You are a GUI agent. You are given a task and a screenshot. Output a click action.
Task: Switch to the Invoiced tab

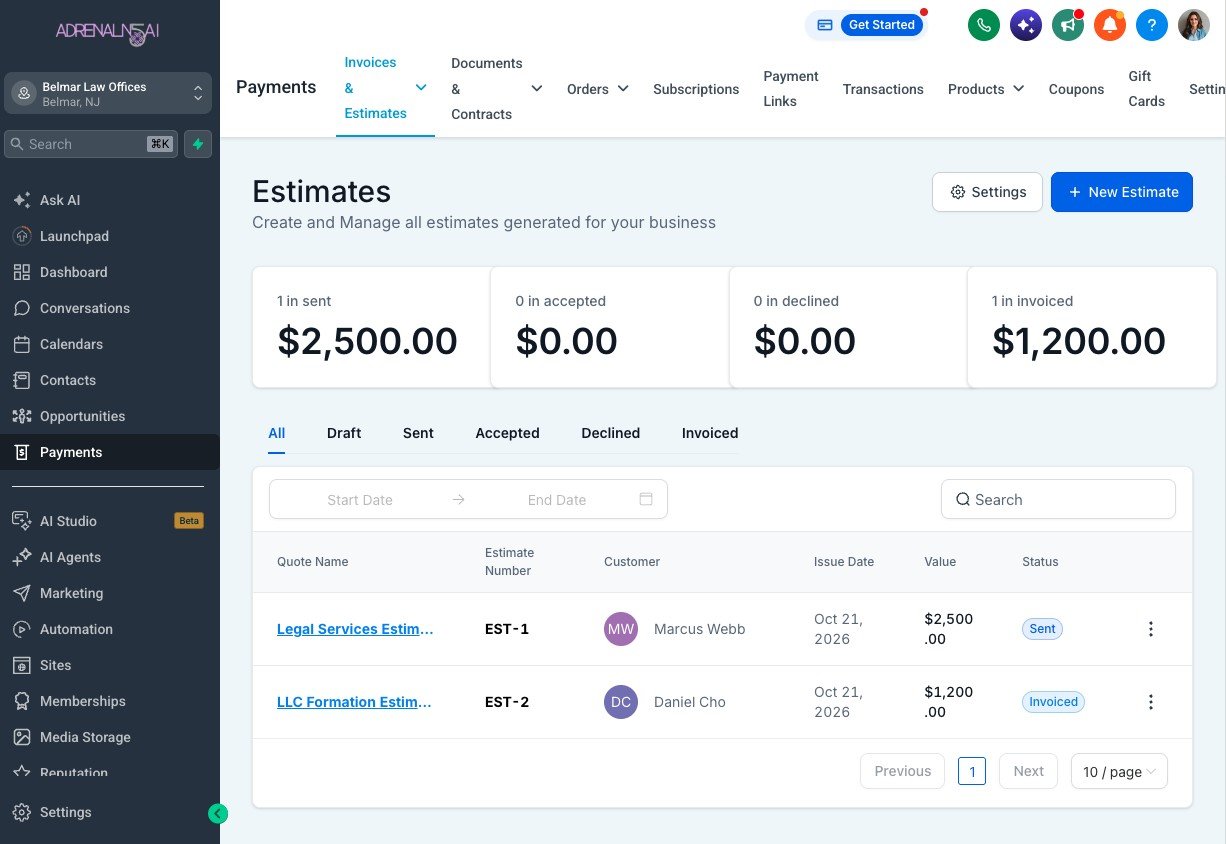710,433
